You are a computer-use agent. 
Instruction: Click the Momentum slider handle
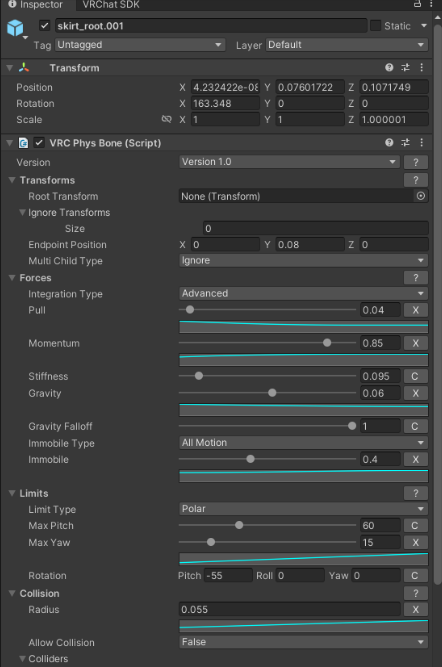pyautogui.click(x=327, y=343)
